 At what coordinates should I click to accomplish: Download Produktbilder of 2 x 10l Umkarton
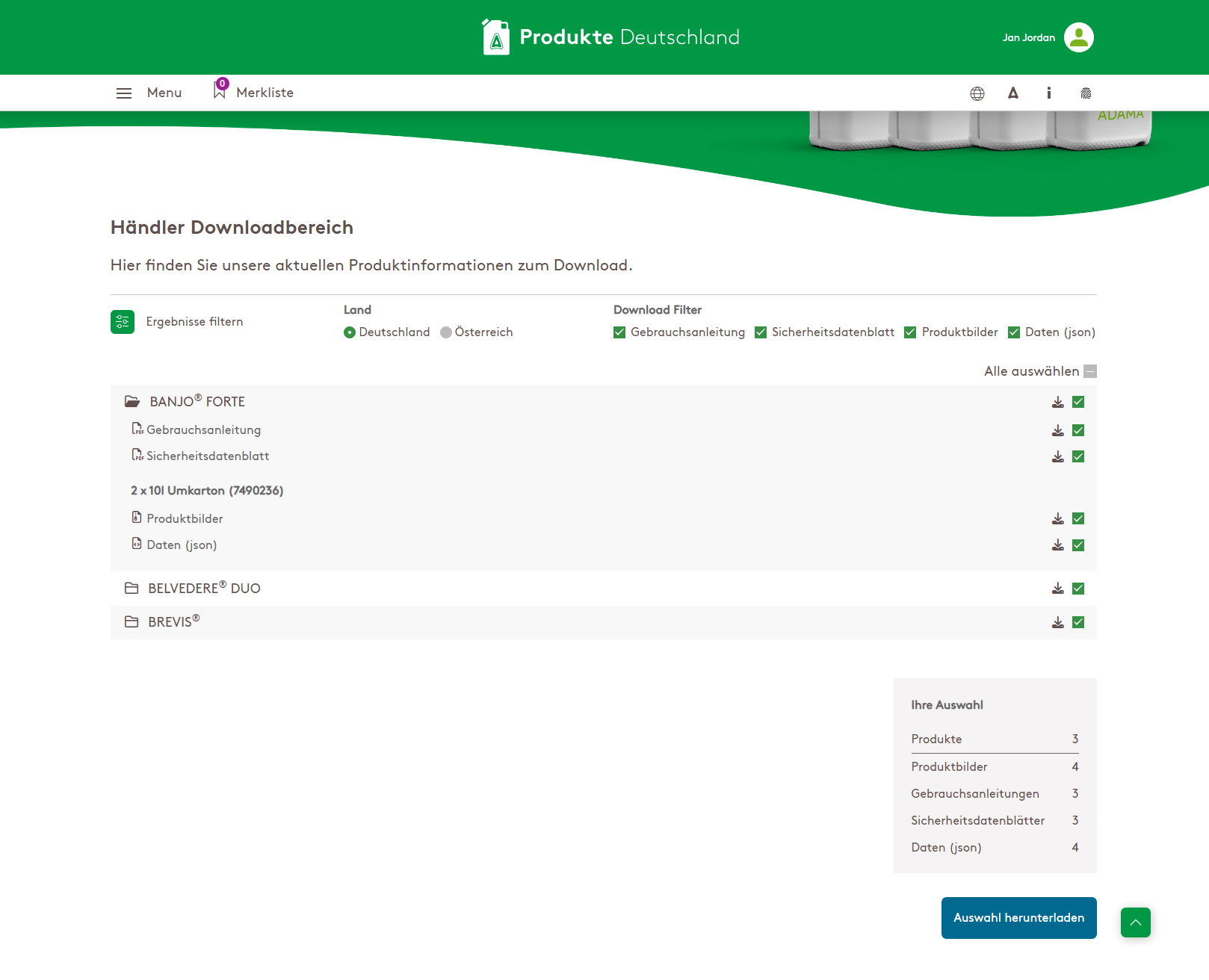point(1058,518)
